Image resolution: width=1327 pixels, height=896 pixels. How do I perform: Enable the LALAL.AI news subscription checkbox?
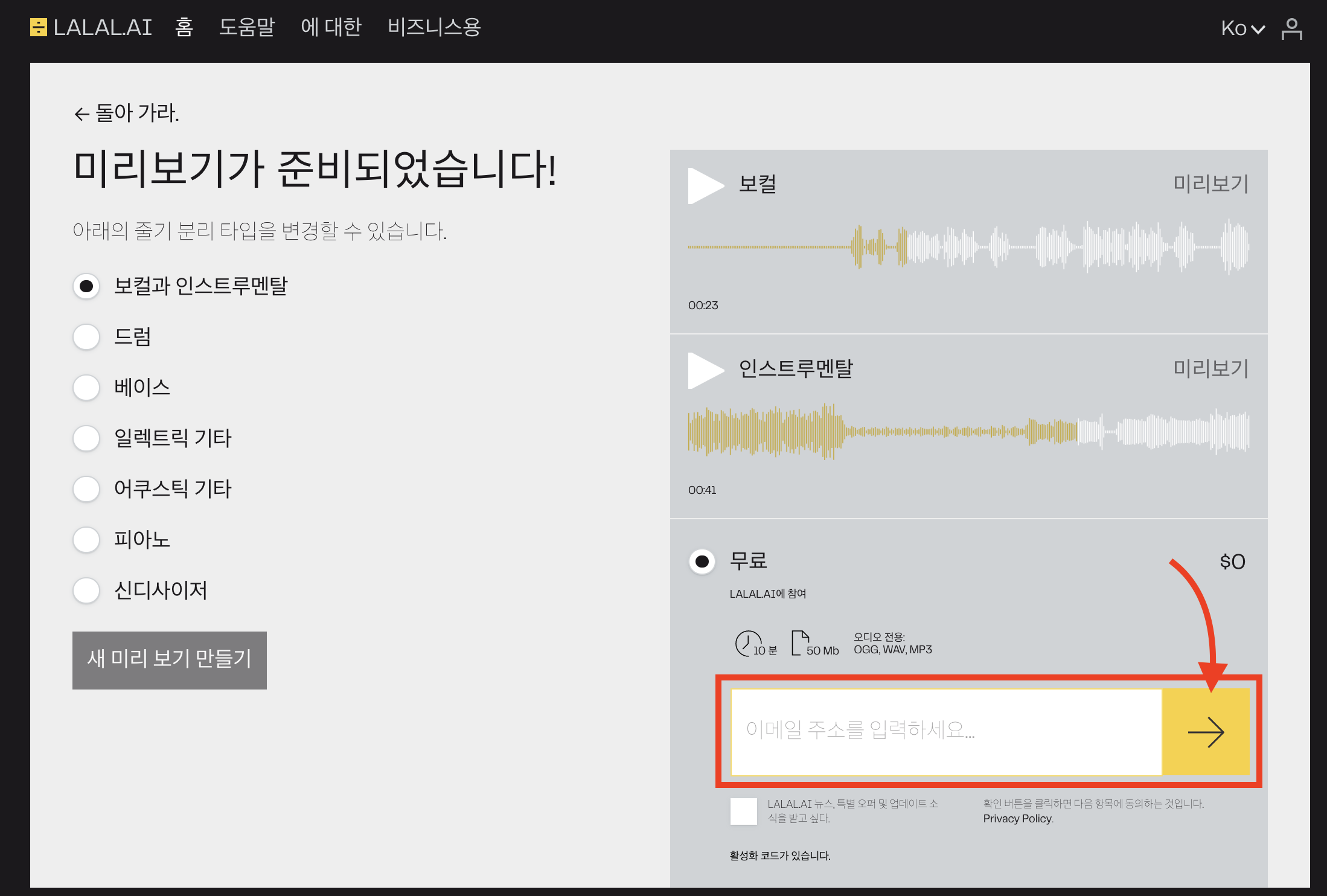point(743,811)
